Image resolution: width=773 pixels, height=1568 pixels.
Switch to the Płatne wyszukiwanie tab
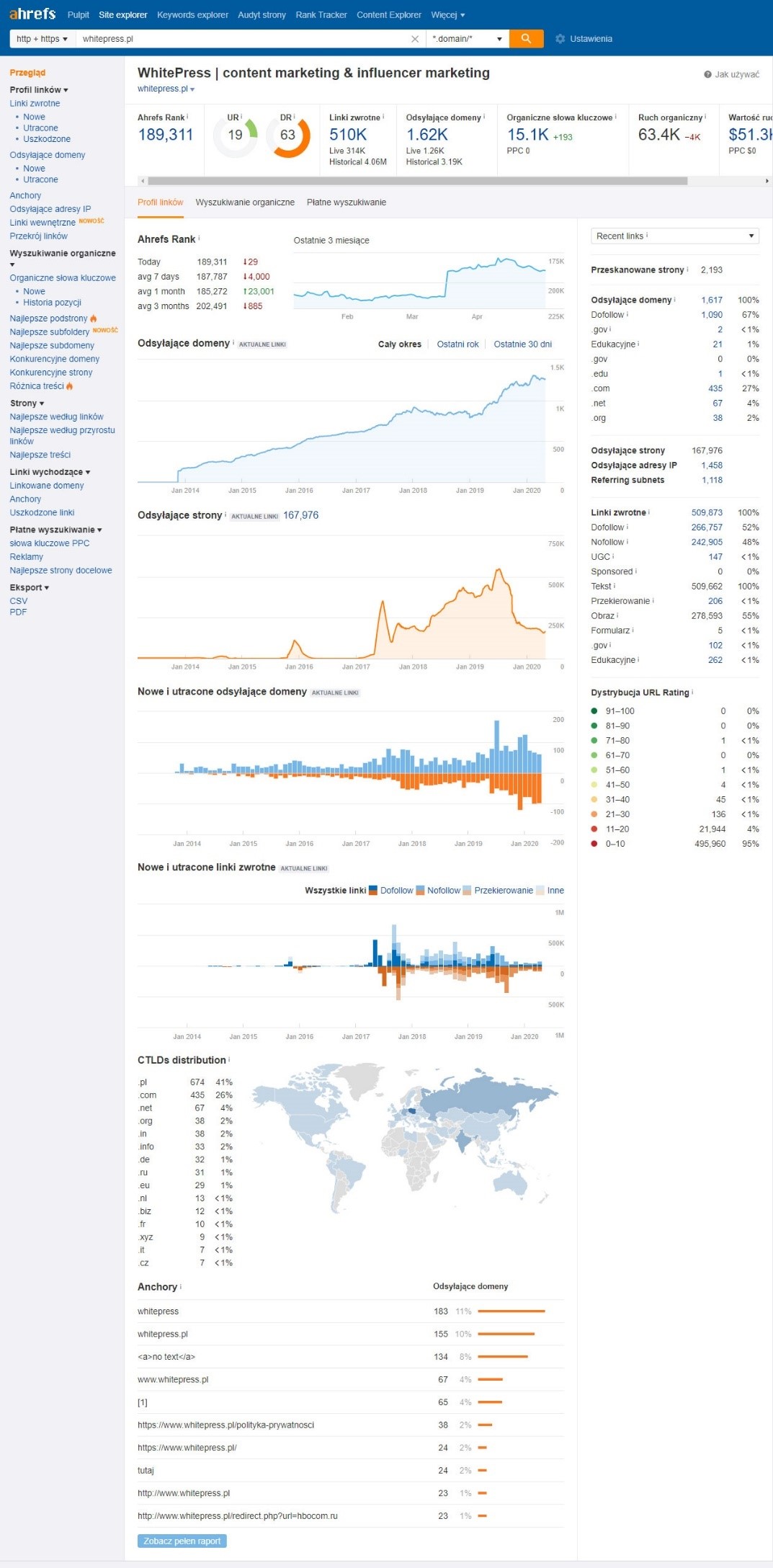coord(347,202)
